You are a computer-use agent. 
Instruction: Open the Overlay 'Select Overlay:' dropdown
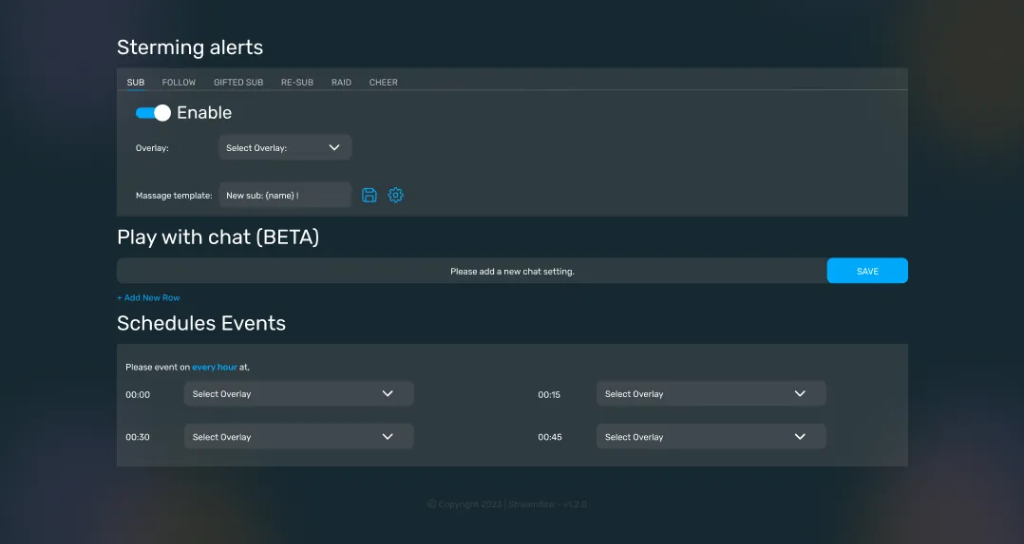click(285, 148)
